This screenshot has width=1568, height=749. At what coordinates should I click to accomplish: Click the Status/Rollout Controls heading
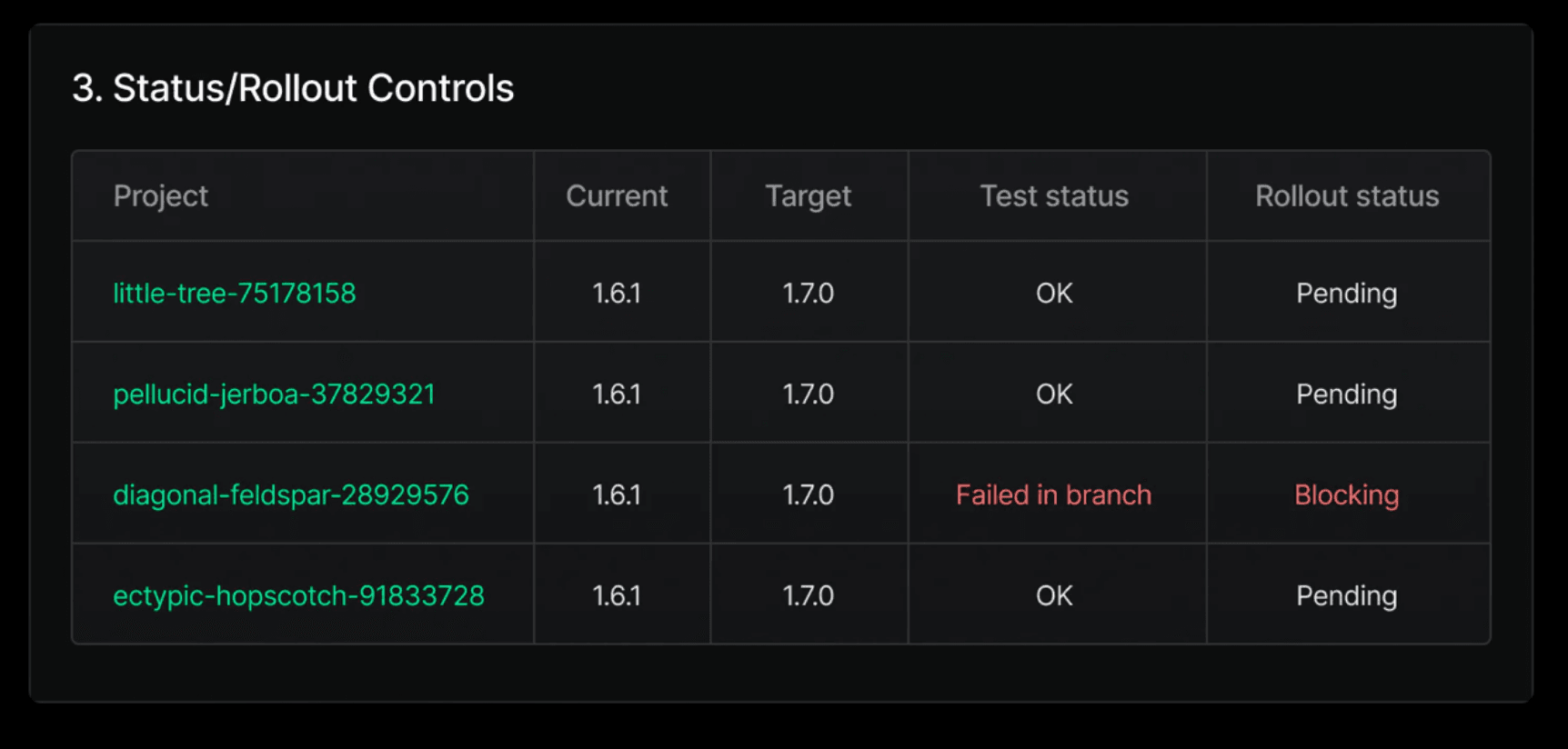pos(293,88)
